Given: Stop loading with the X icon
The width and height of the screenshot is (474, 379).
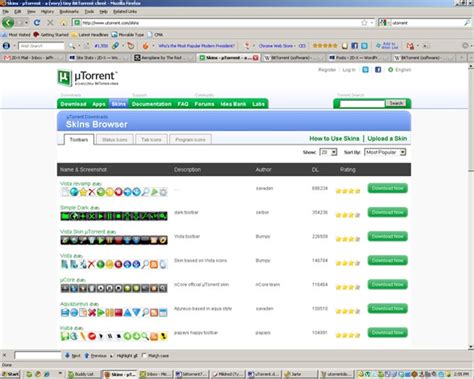Looking at the screenshot, I should click(50, 23).
